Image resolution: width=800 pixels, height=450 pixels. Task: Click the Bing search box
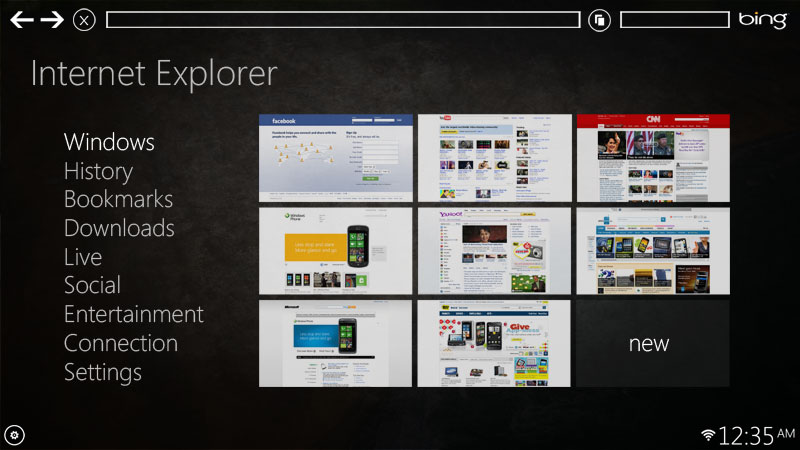674,20
